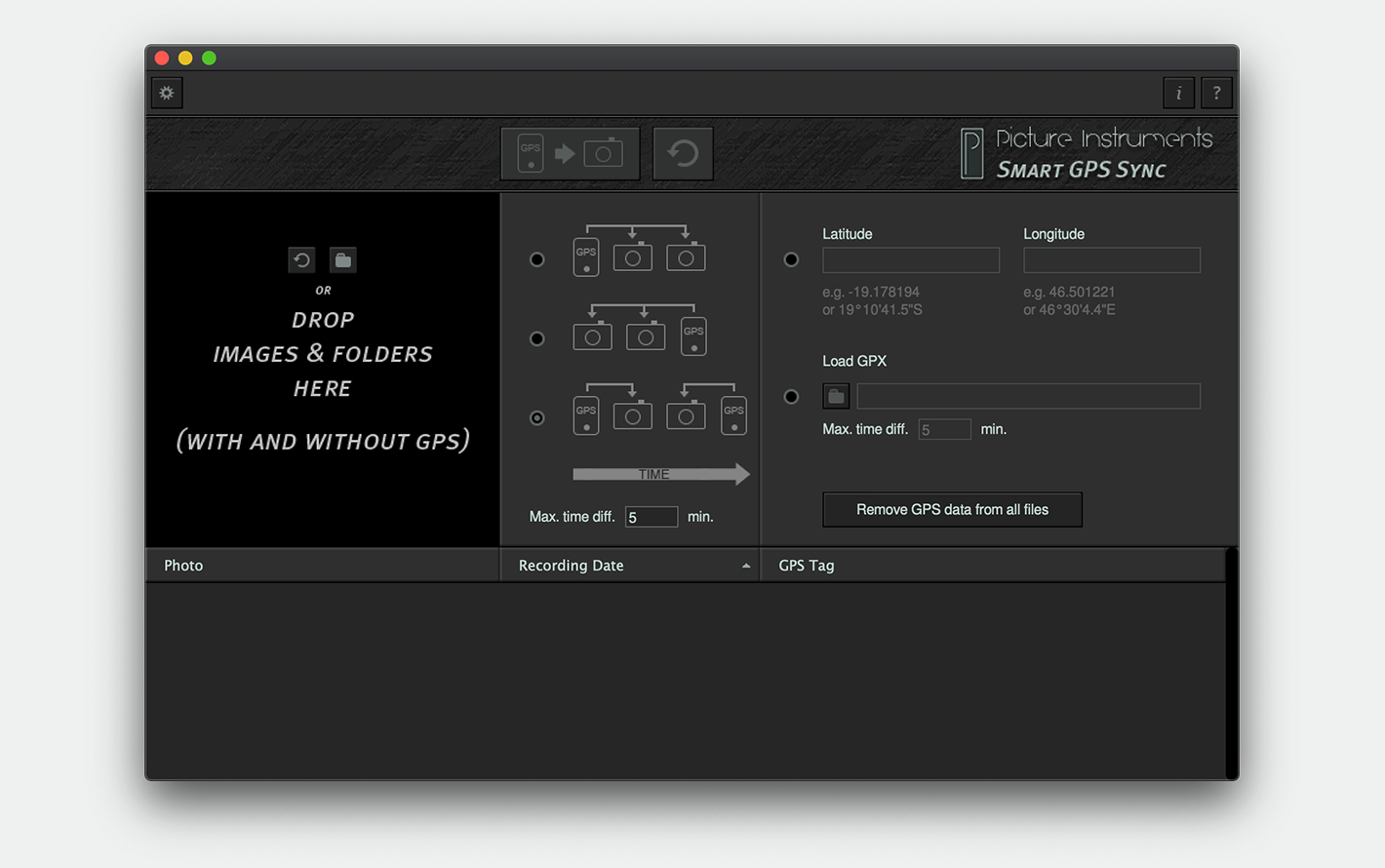
Task: Click the GPX file path field
Action: point(1028,396)
